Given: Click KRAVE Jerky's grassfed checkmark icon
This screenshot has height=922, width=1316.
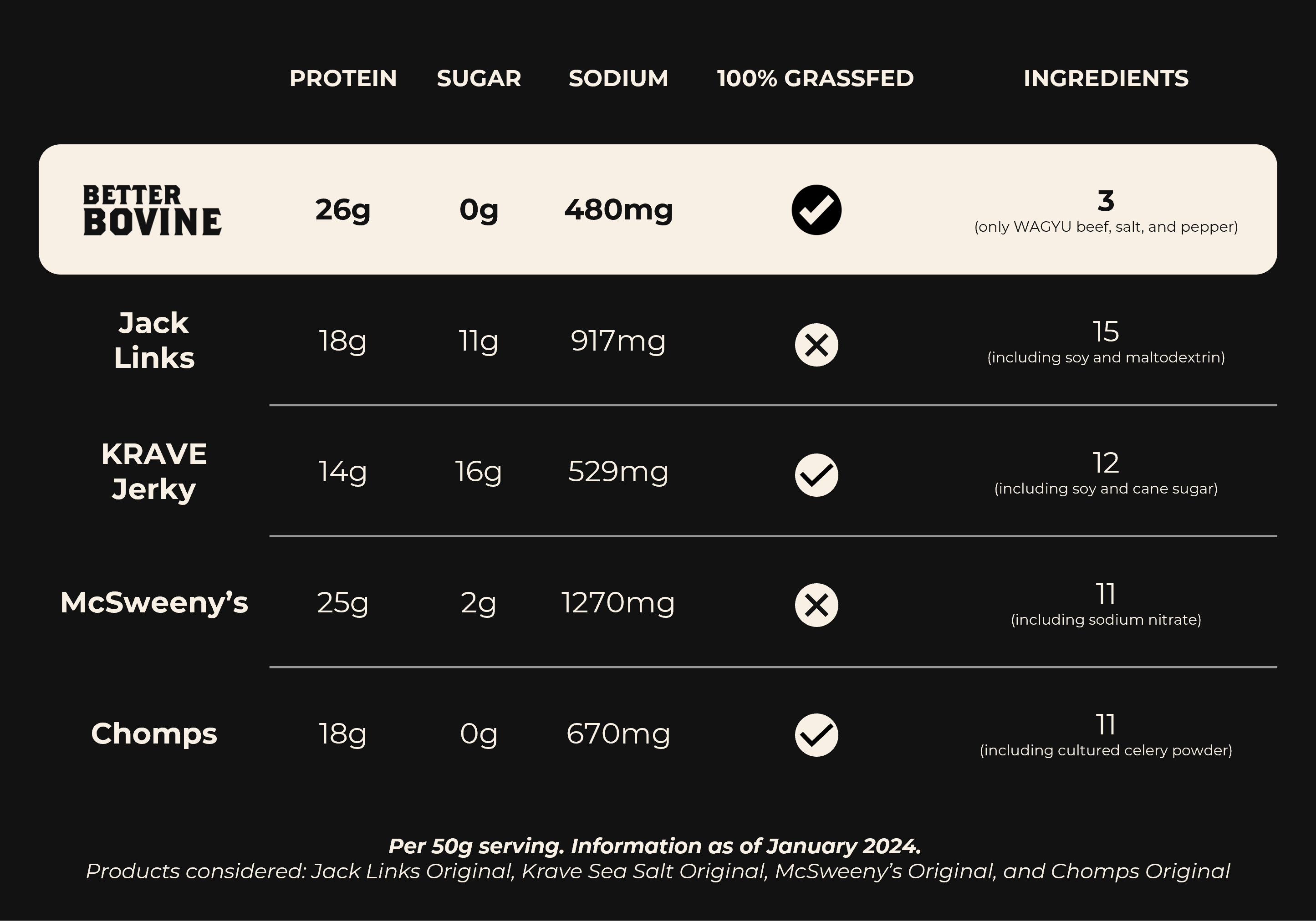Looking at the screenshot, I should 816,475.
